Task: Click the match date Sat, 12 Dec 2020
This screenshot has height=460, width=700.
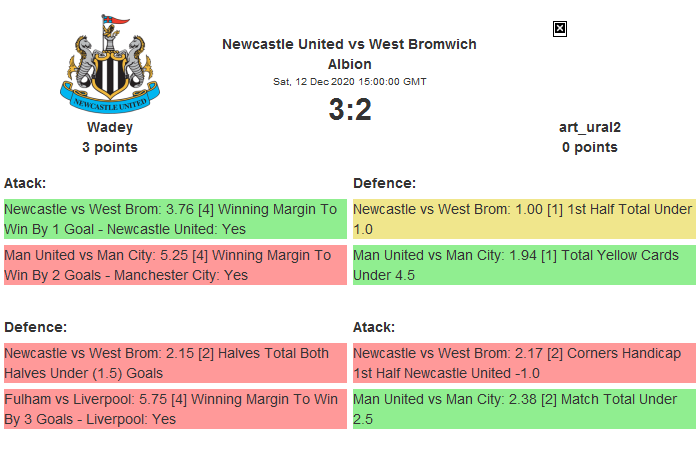Action: pyautogui.click(x=349, y=82)
